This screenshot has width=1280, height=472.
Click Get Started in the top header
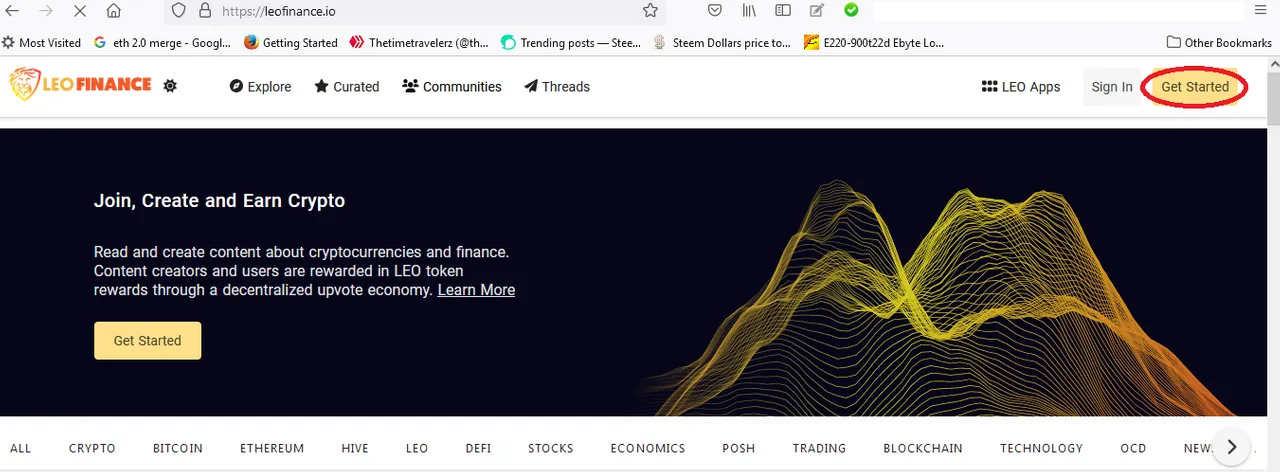[1195, 87]
